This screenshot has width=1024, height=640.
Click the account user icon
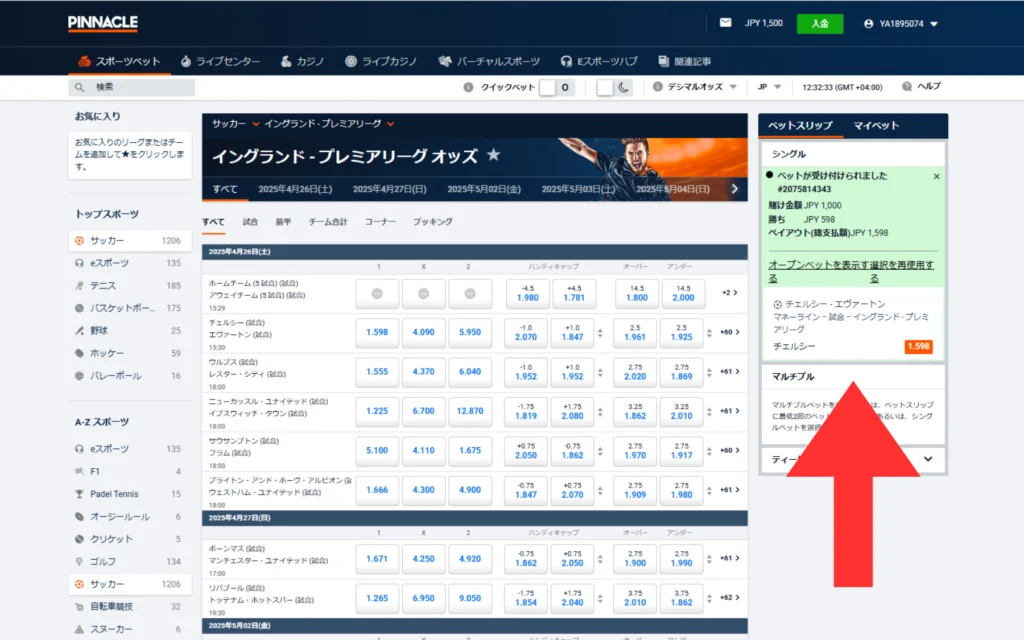pyautogui.click(x=869, y=24)
